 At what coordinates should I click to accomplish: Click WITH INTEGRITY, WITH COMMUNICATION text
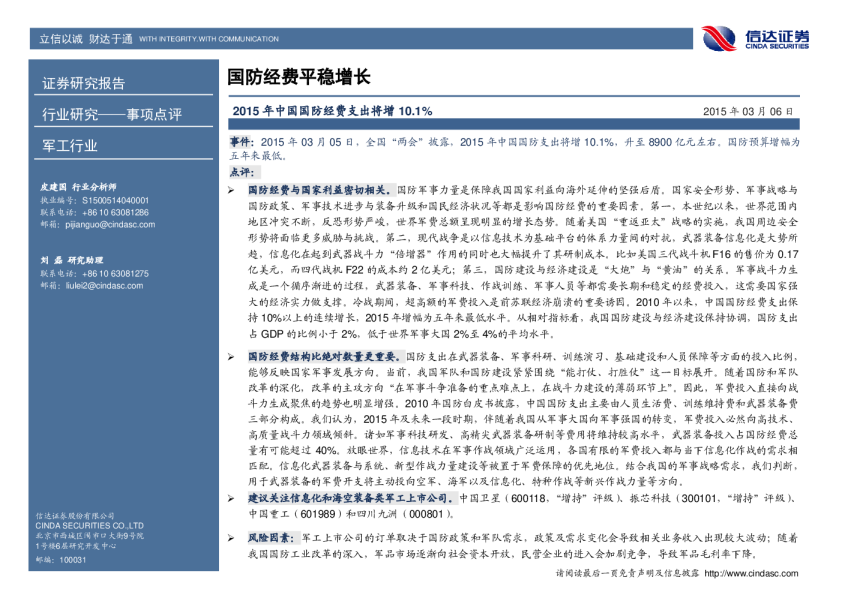[x=209, y=39]
